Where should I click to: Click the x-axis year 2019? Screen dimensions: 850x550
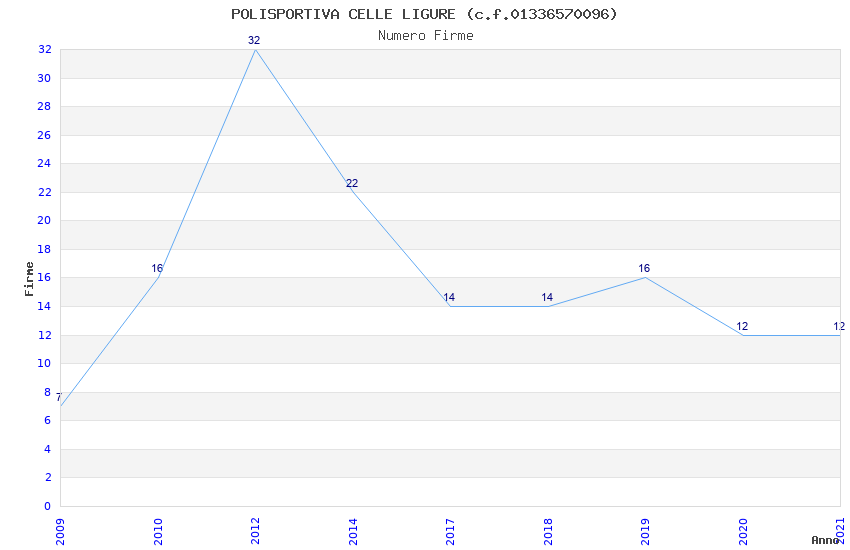[x=645, y=532]
